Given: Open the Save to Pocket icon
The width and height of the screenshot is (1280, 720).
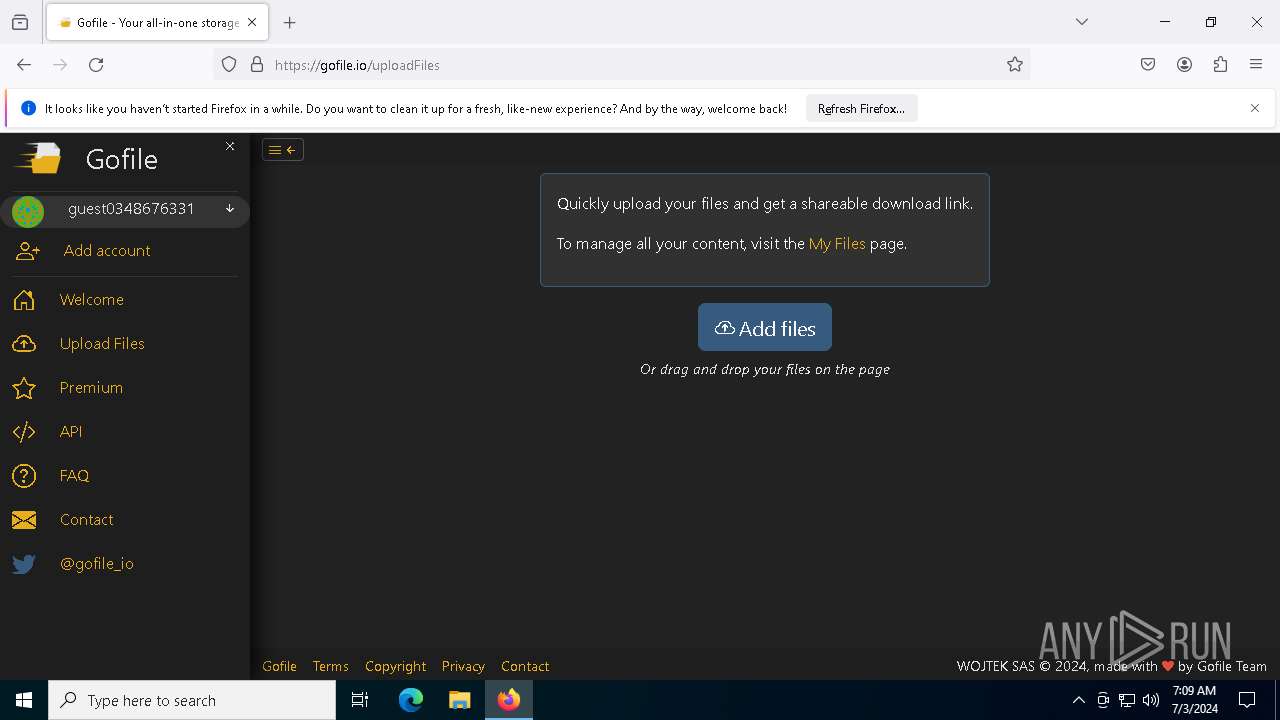Looking at the screenshot, I should pos(1148,65).
